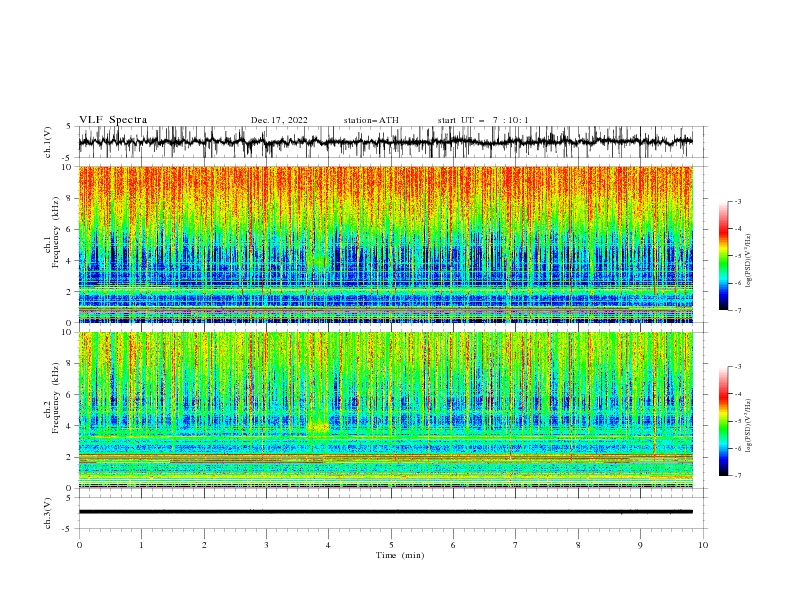
Task: Click the "-5" tick on ch.1 color bar
Action: click(737, 256)
